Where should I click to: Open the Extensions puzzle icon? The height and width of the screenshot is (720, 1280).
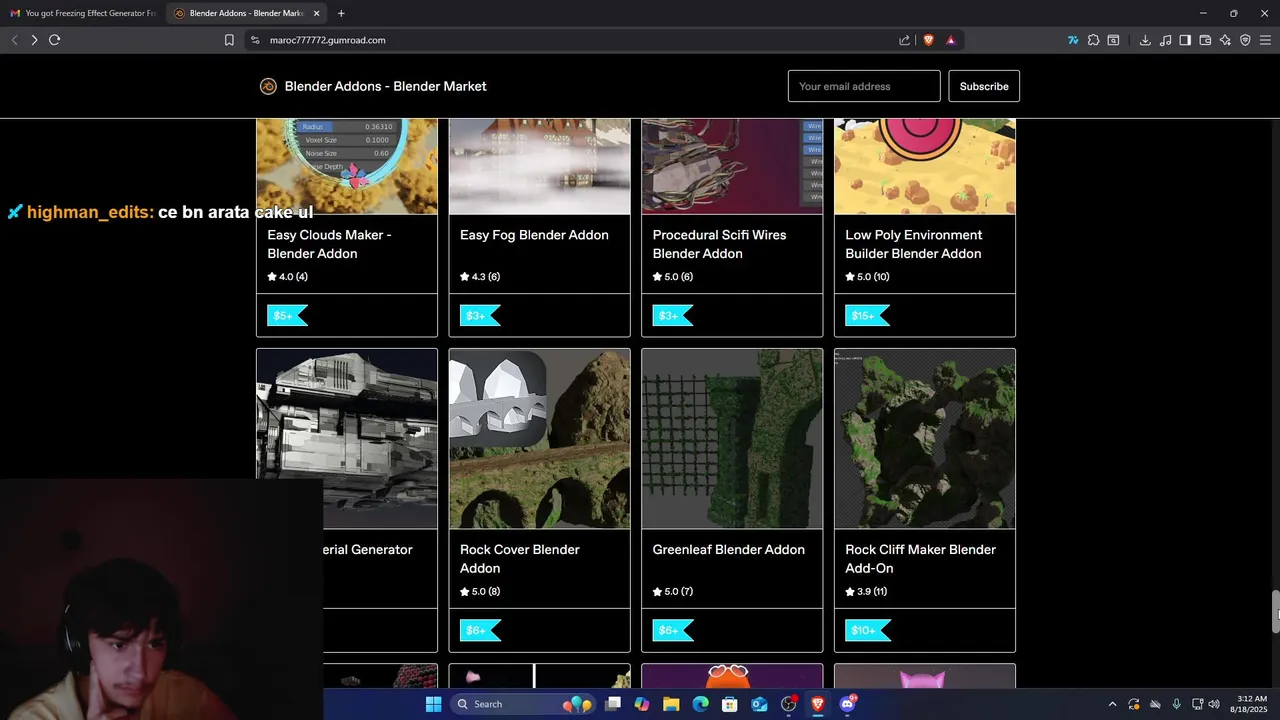1093,40
